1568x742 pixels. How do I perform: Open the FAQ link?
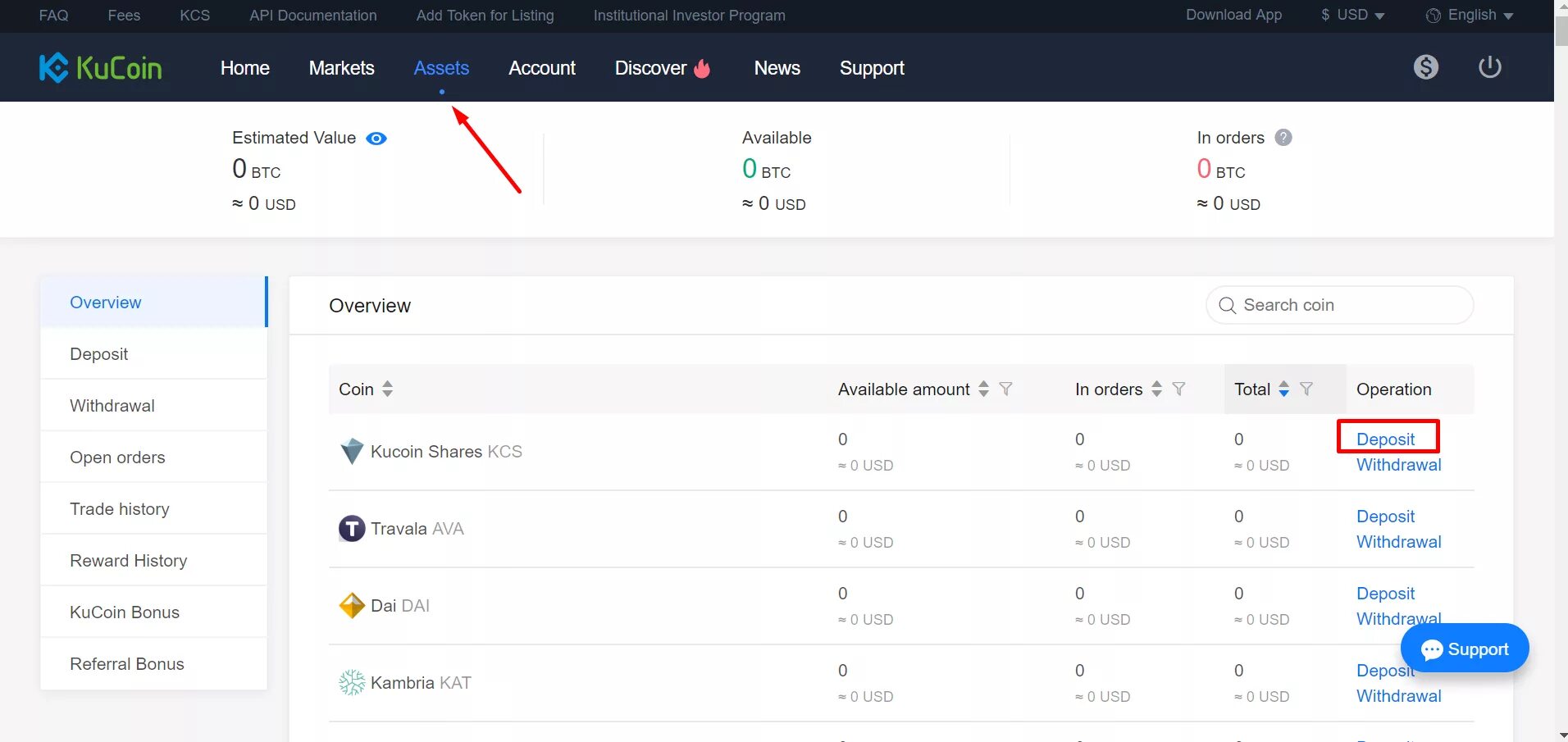coord(54,16)
